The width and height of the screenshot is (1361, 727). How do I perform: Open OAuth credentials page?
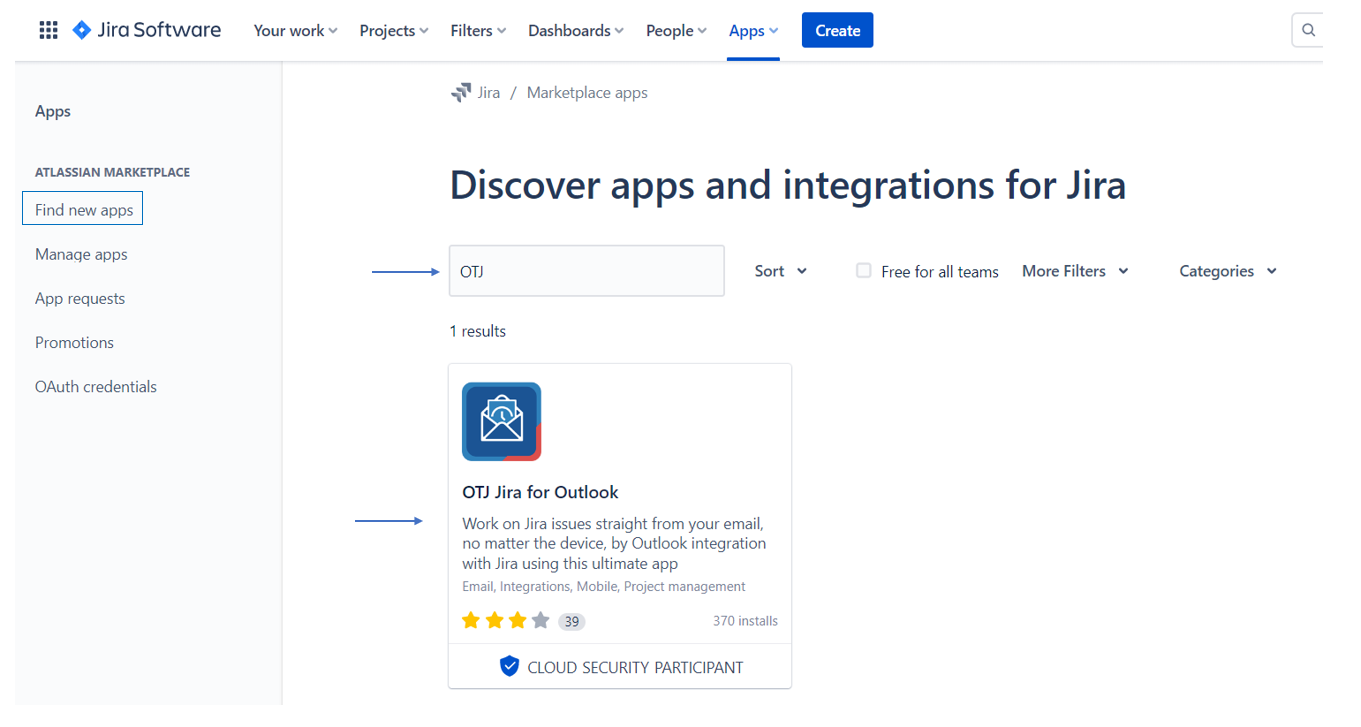[96, 386]
